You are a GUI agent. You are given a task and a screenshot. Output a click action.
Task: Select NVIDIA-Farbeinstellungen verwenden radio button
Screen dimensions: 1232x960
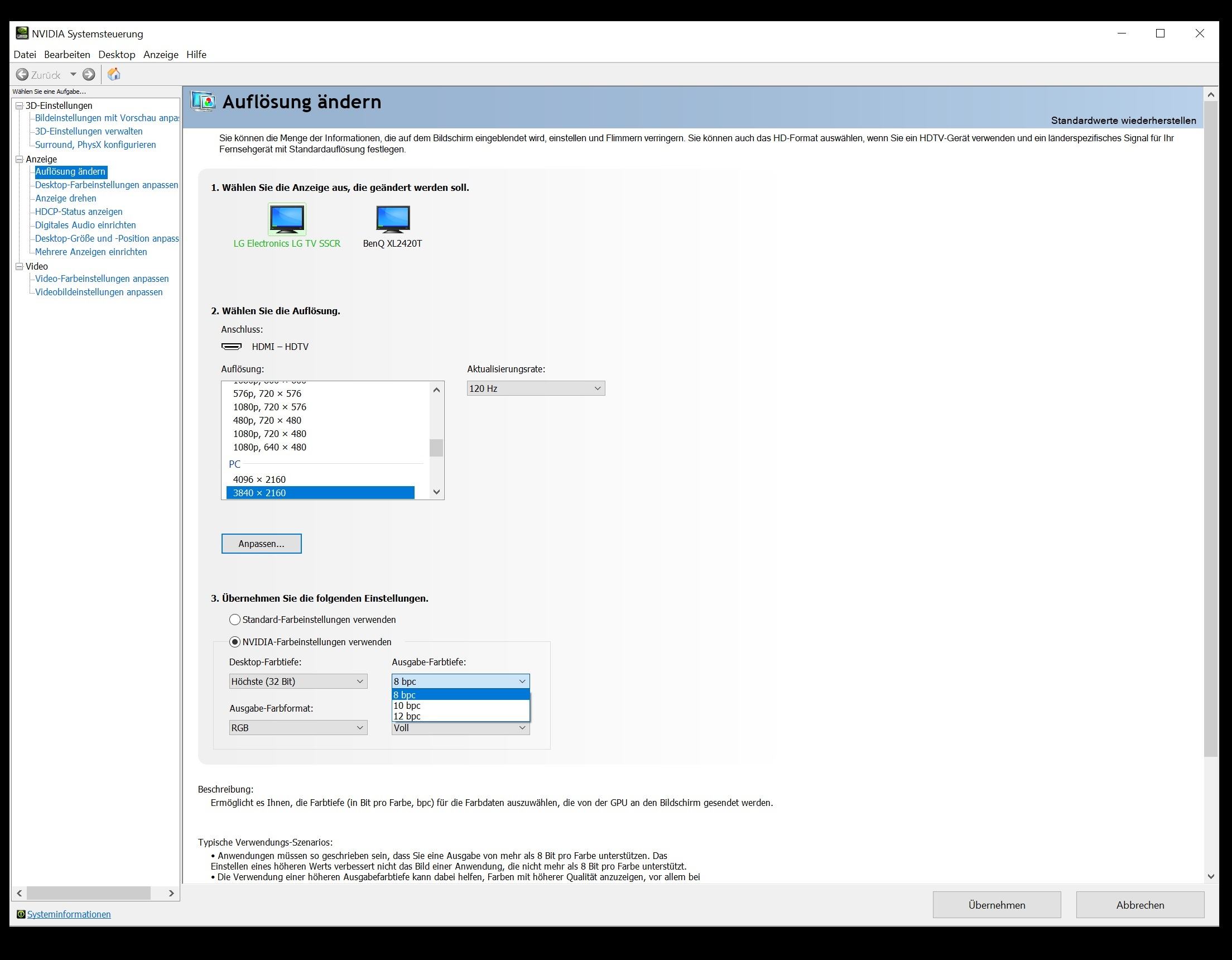click(235, 642)
